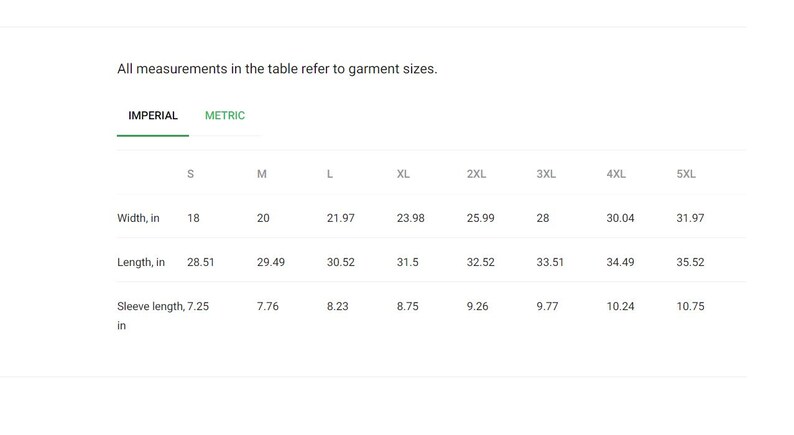794x435 pixels.
Task: Click the 28.51 length value for S
Action: pos(201,262)
